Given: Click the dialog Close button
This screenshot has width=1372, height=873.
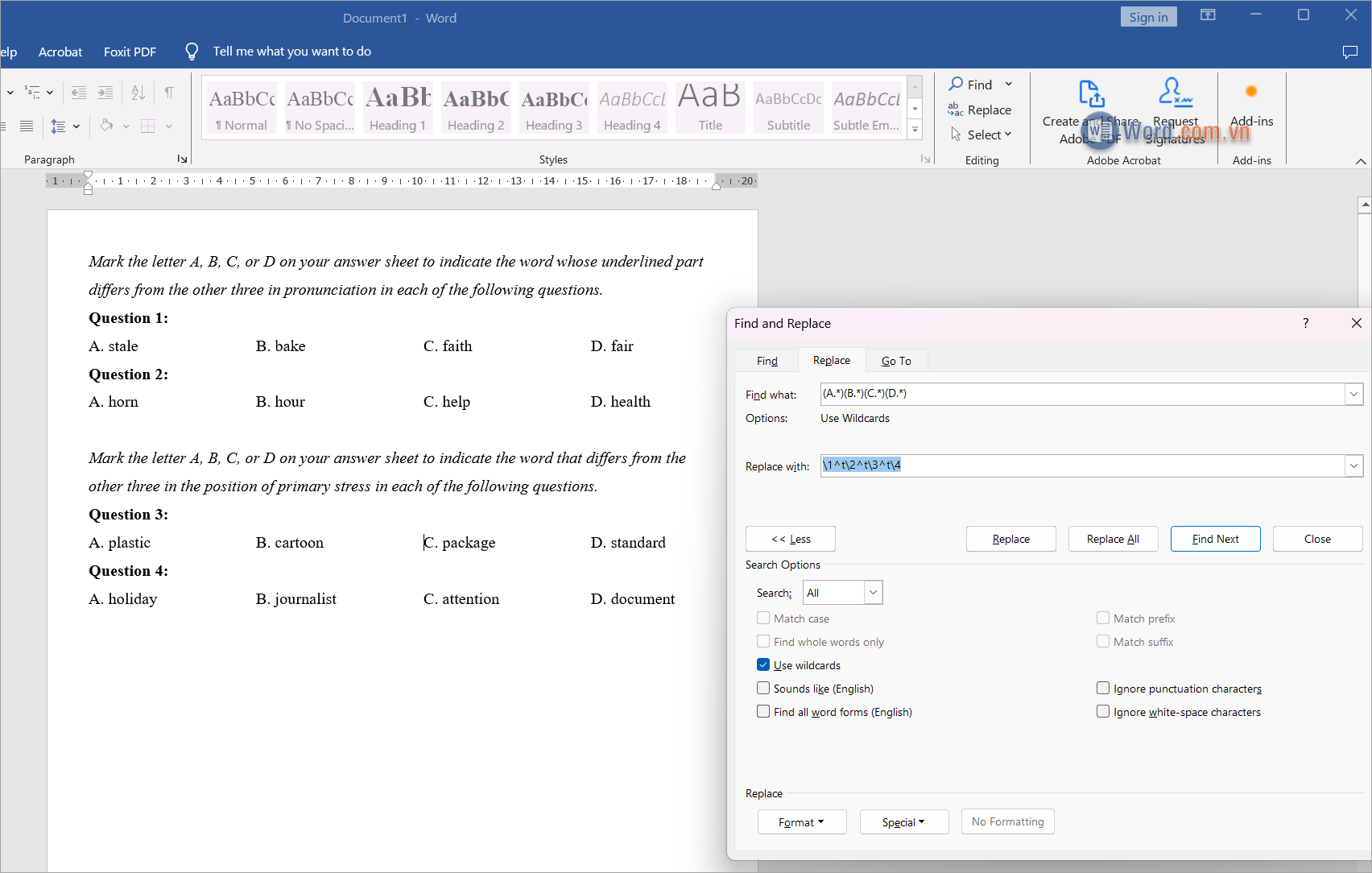Looking at the screenshot, I should pos(1317,539).
